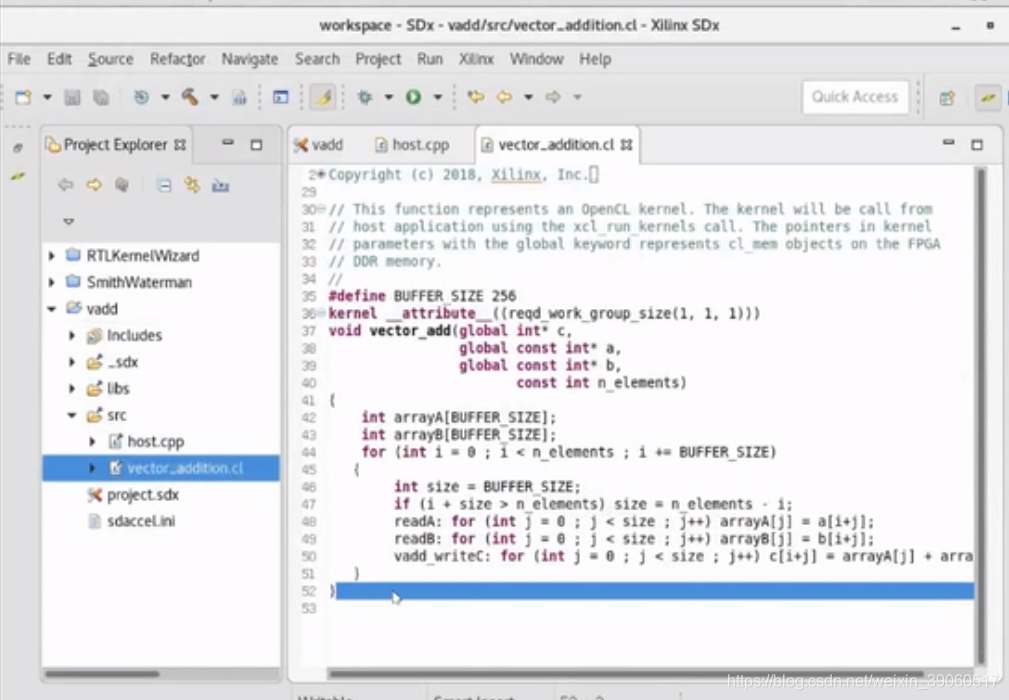1009x700 pixels.
Task: Click the Project Explorer Forward arrow icon
Action: [94, 185]
